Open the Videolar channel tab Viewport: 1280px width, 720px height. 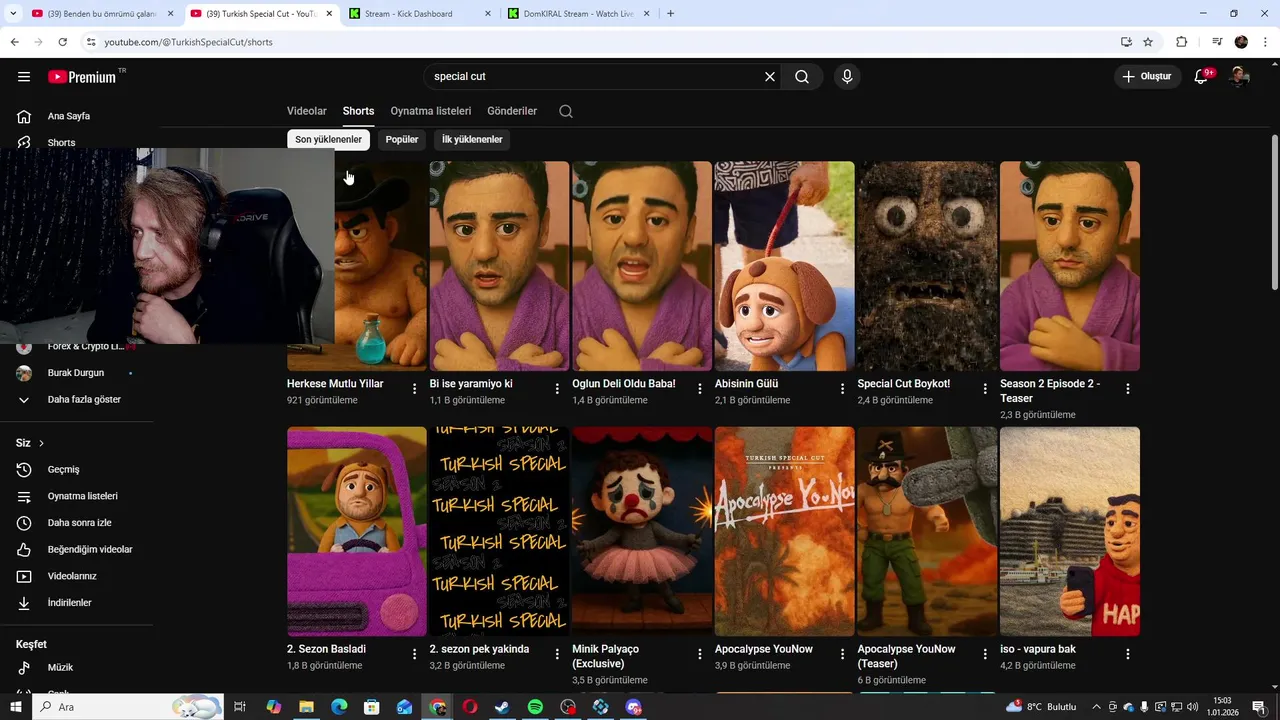point(307,111)
